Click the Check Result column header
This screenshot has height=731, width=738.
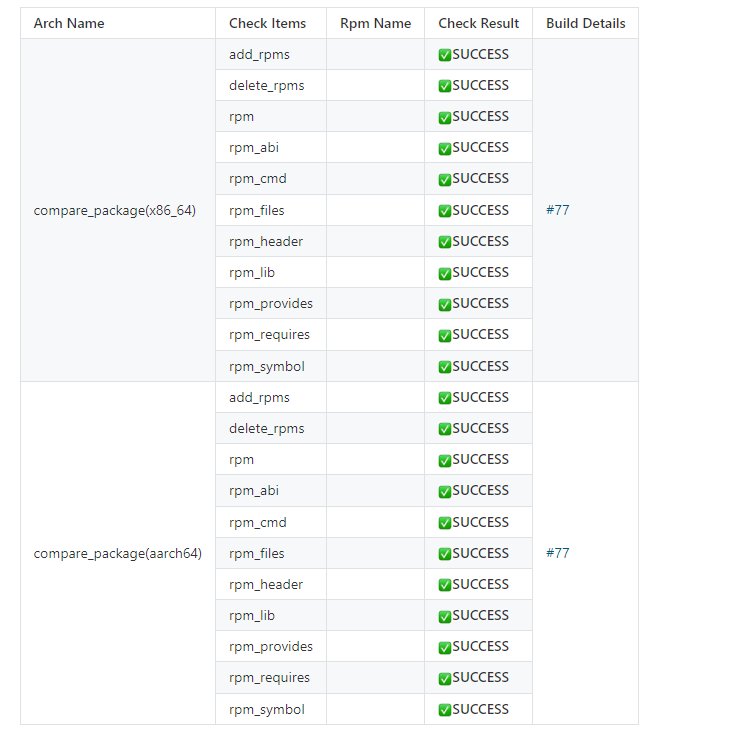pos(478,23)
